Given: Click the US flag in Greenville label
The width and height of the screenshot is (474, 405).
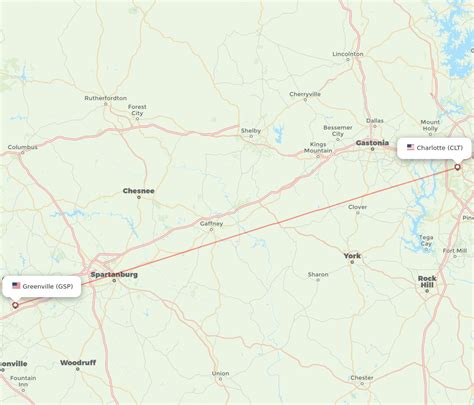Looking at the screenshot, I should point(16,286).
